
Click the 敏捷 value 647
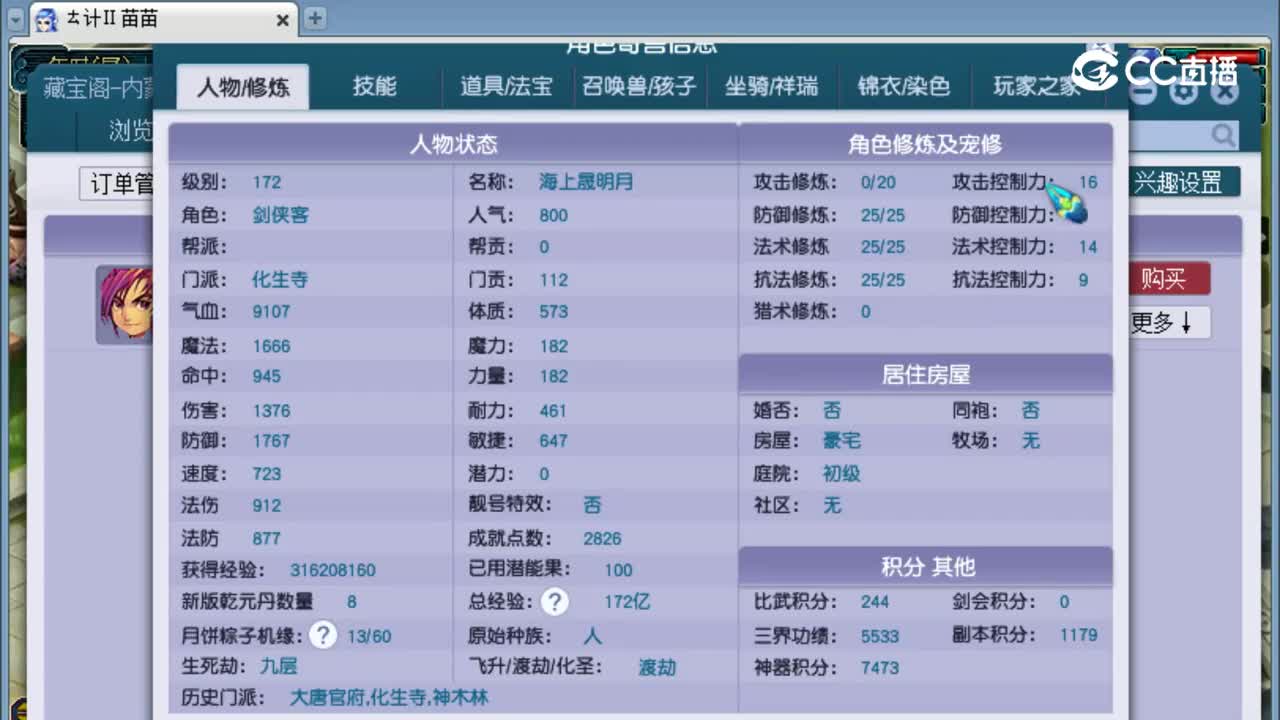[x=553, y=441]
